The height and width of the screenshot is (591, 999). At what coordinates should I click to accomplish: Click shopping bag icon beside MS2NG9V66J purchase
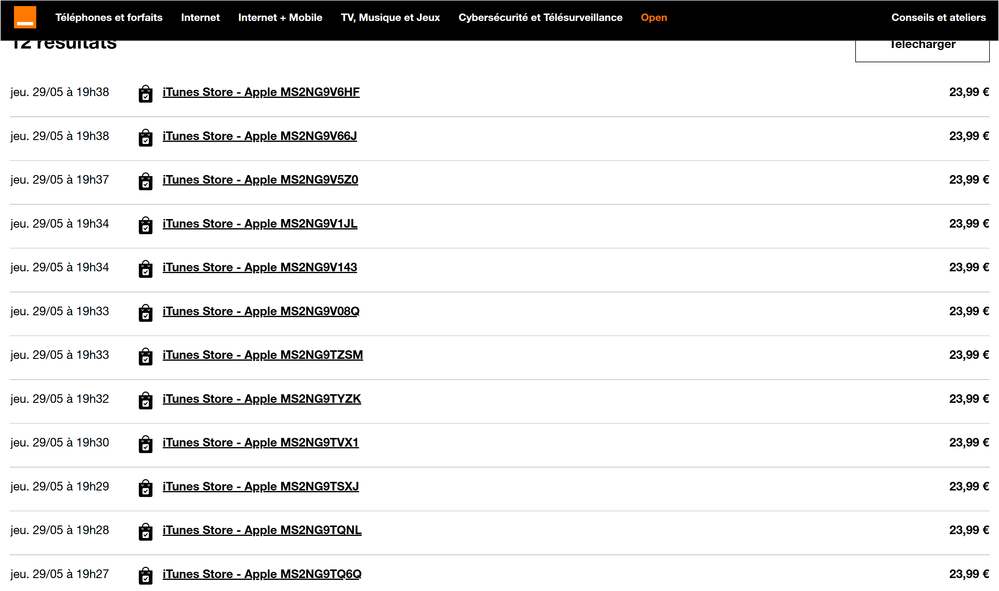click(x=145, y=138)
